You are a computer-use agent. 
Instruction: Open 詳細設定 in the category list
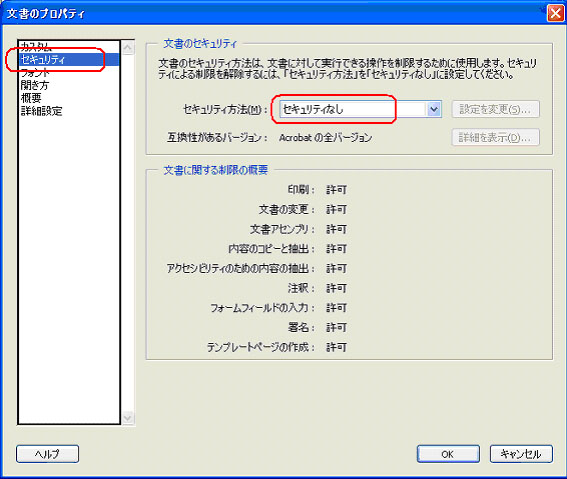(x=41, y=111)
